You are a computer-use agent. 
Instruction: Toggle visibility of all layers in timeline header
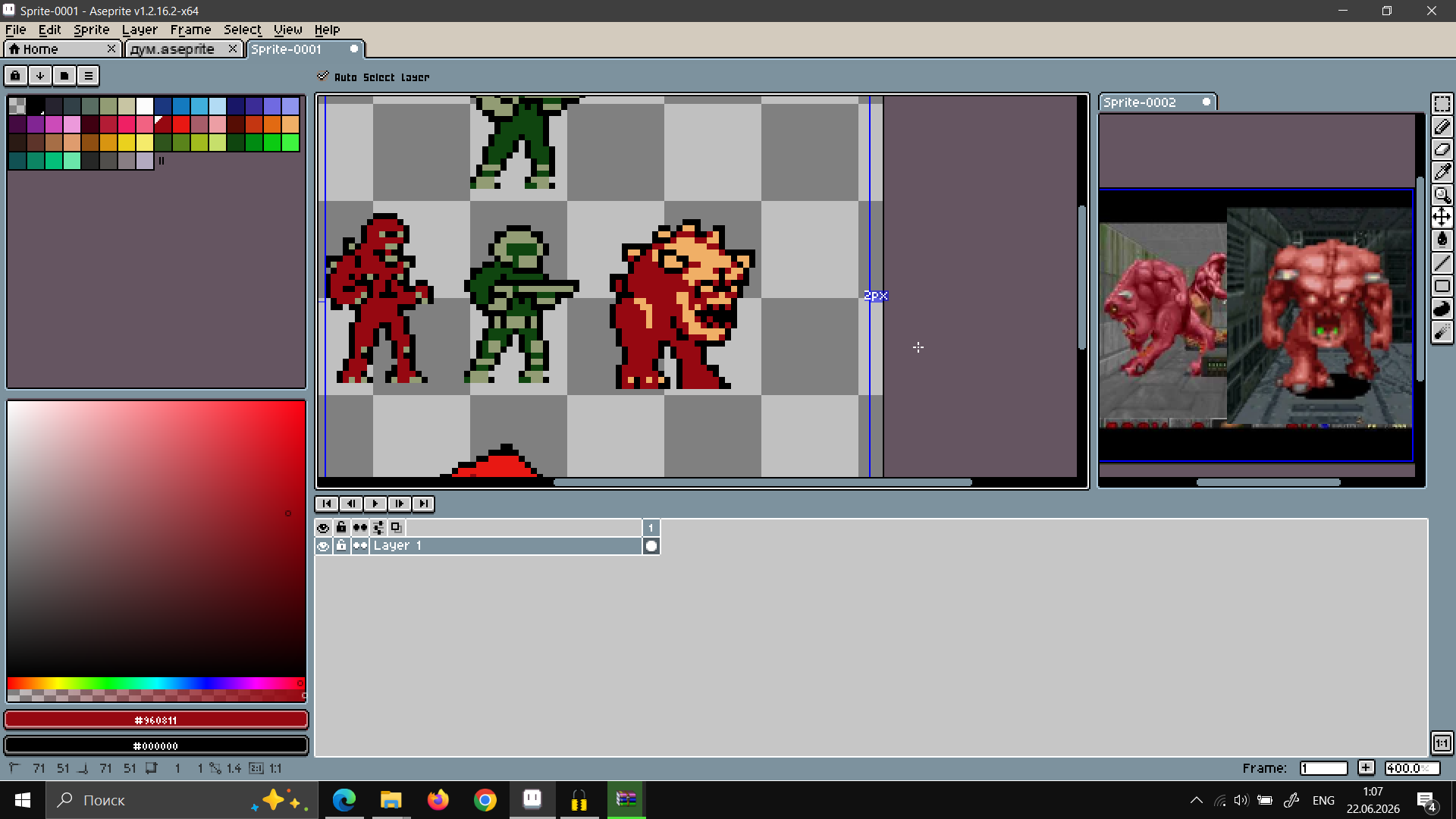(x=323, y=528)
